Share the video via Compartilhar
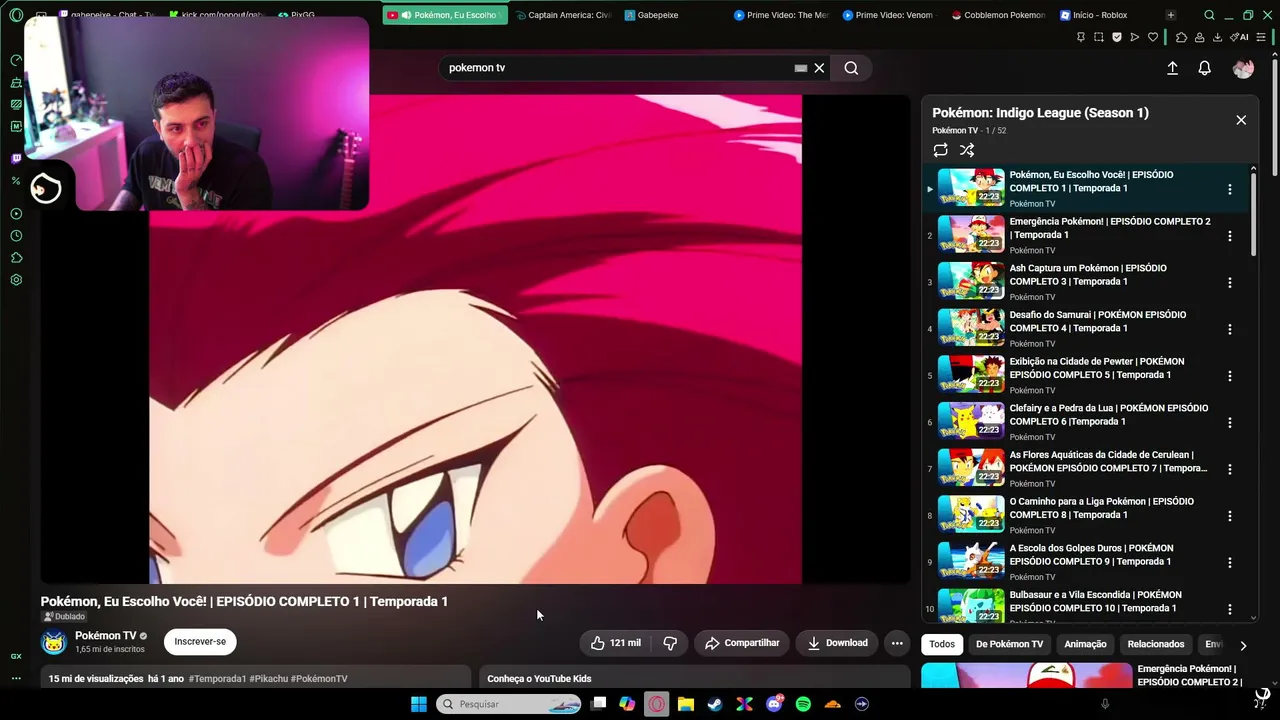 (x=742, y=643)
